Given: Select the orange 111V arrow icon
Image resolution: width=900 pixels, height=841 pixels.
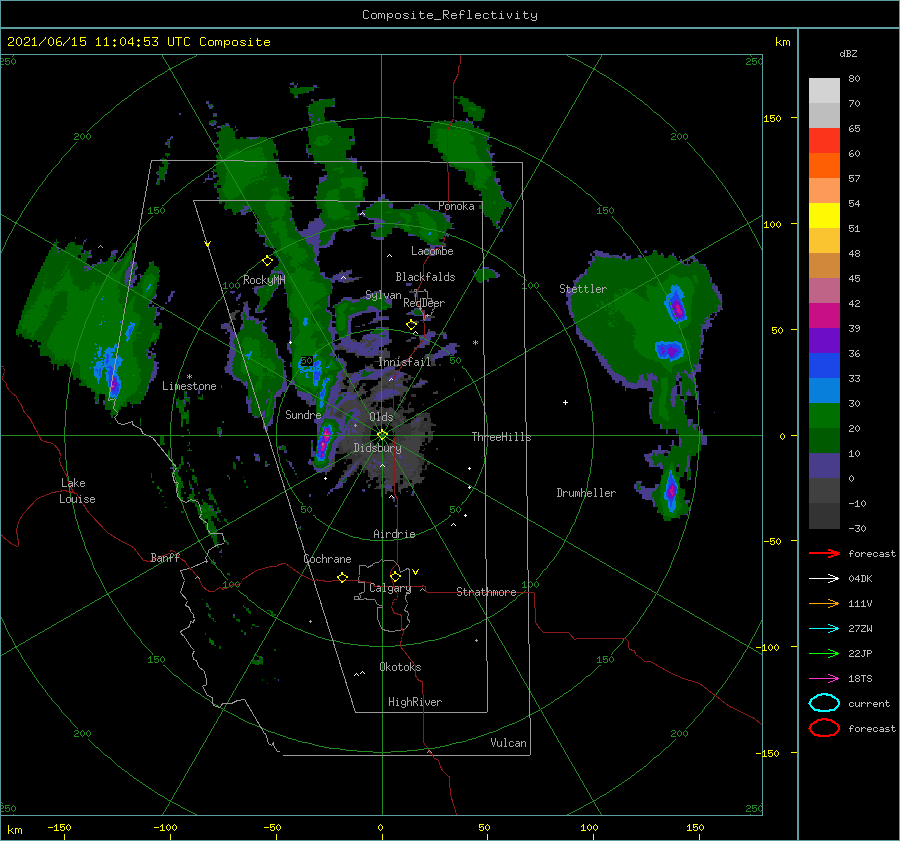Looking at the screenshot, I should 824,603.
